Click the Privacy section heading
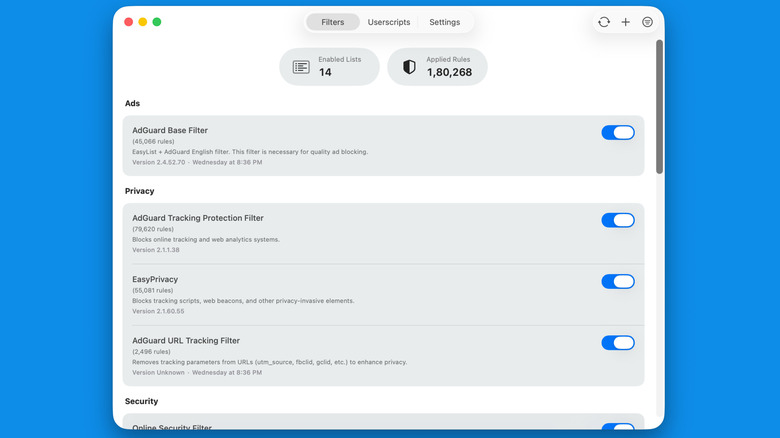 (139, 191)
